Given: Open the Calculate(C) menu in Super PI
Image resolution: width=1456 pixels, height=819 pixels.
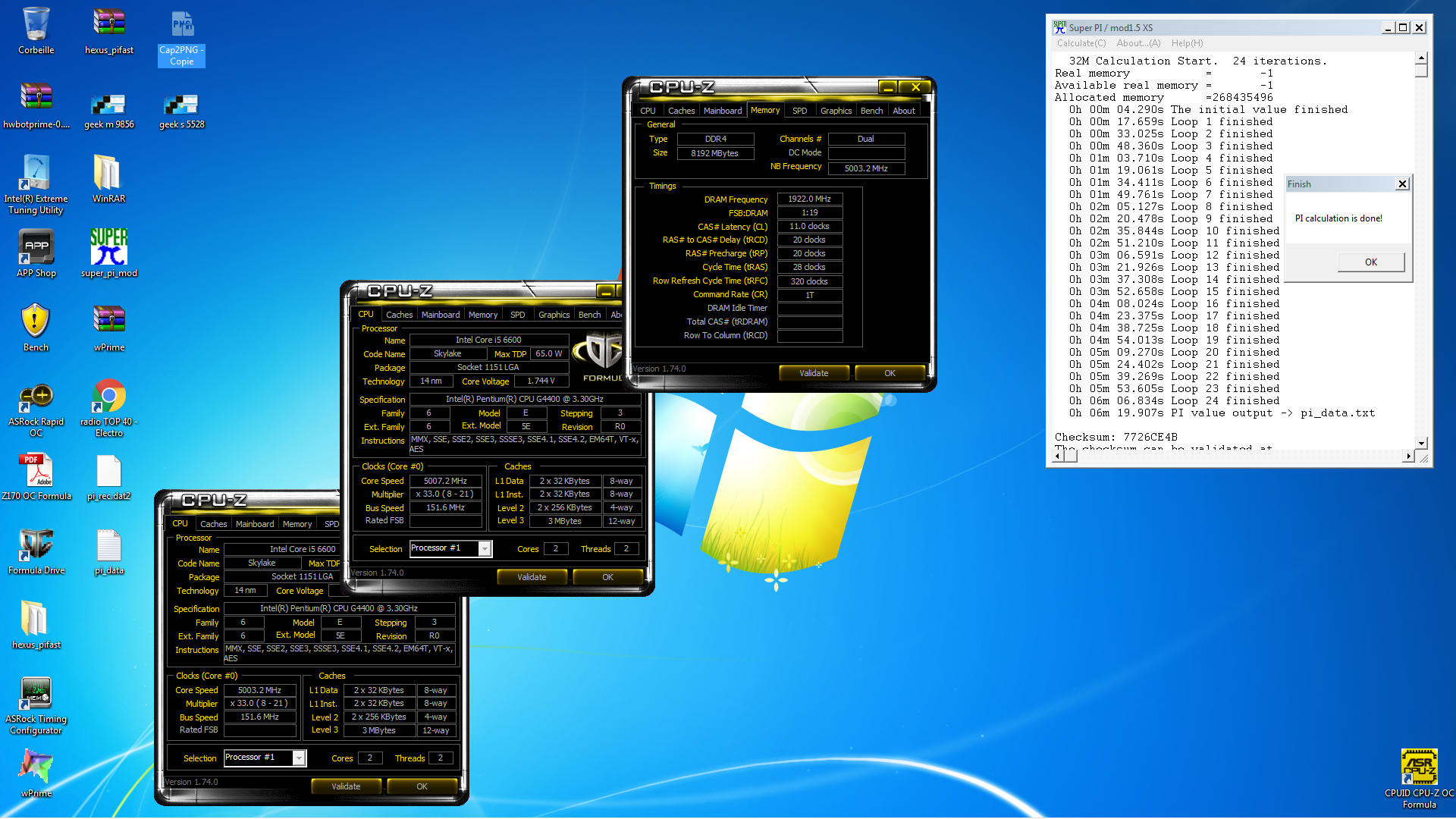Looking at the screenshot, I should pos(1081,43).
